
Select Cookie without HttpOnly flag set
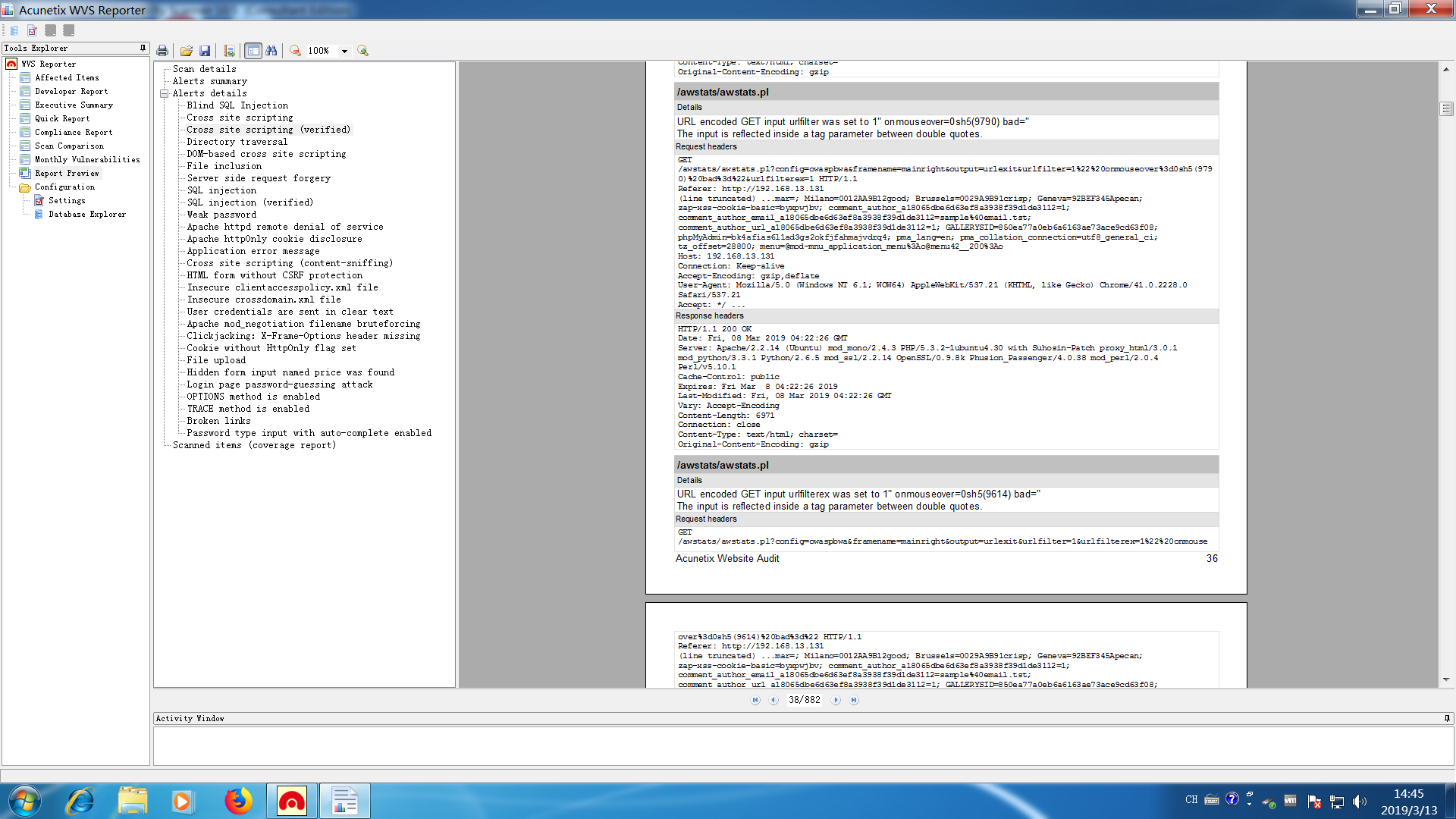coord(271,348)
